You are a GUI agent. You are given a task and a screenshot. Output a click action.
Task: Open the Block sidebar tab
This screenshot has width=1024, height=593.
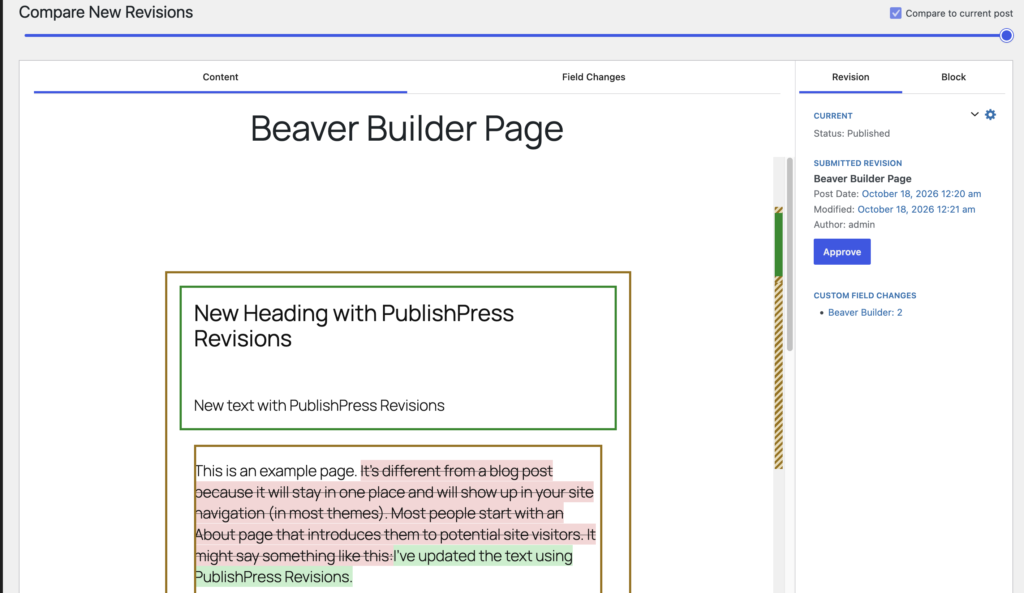point(953,77)
